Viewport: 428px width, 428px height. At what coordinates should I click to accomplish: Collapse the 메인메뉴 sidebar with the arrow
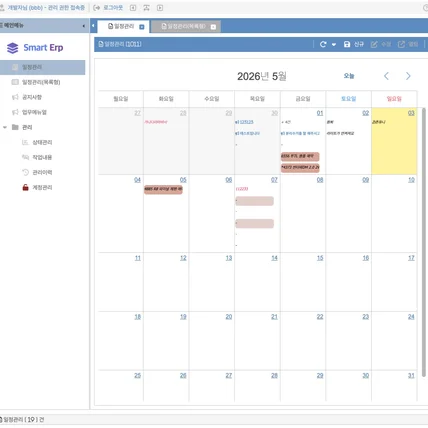[x=83, y=26]
